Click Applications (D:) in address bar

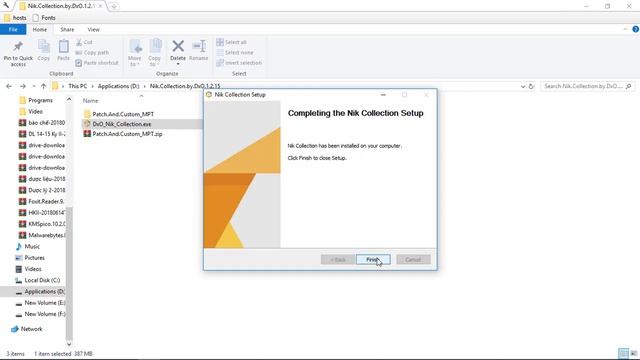coord(118,86)
